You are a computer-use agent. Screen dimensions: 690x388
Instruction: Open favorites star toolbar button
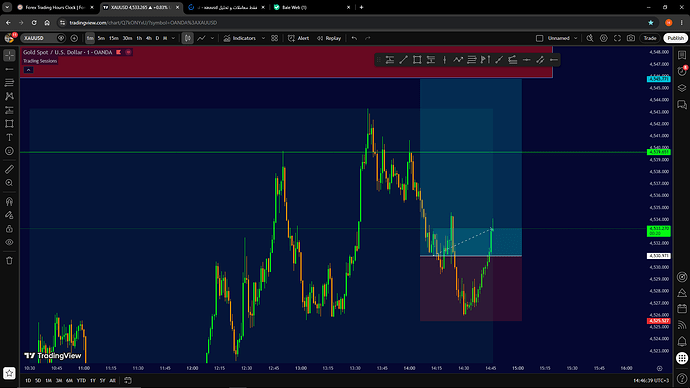(9, 373)
